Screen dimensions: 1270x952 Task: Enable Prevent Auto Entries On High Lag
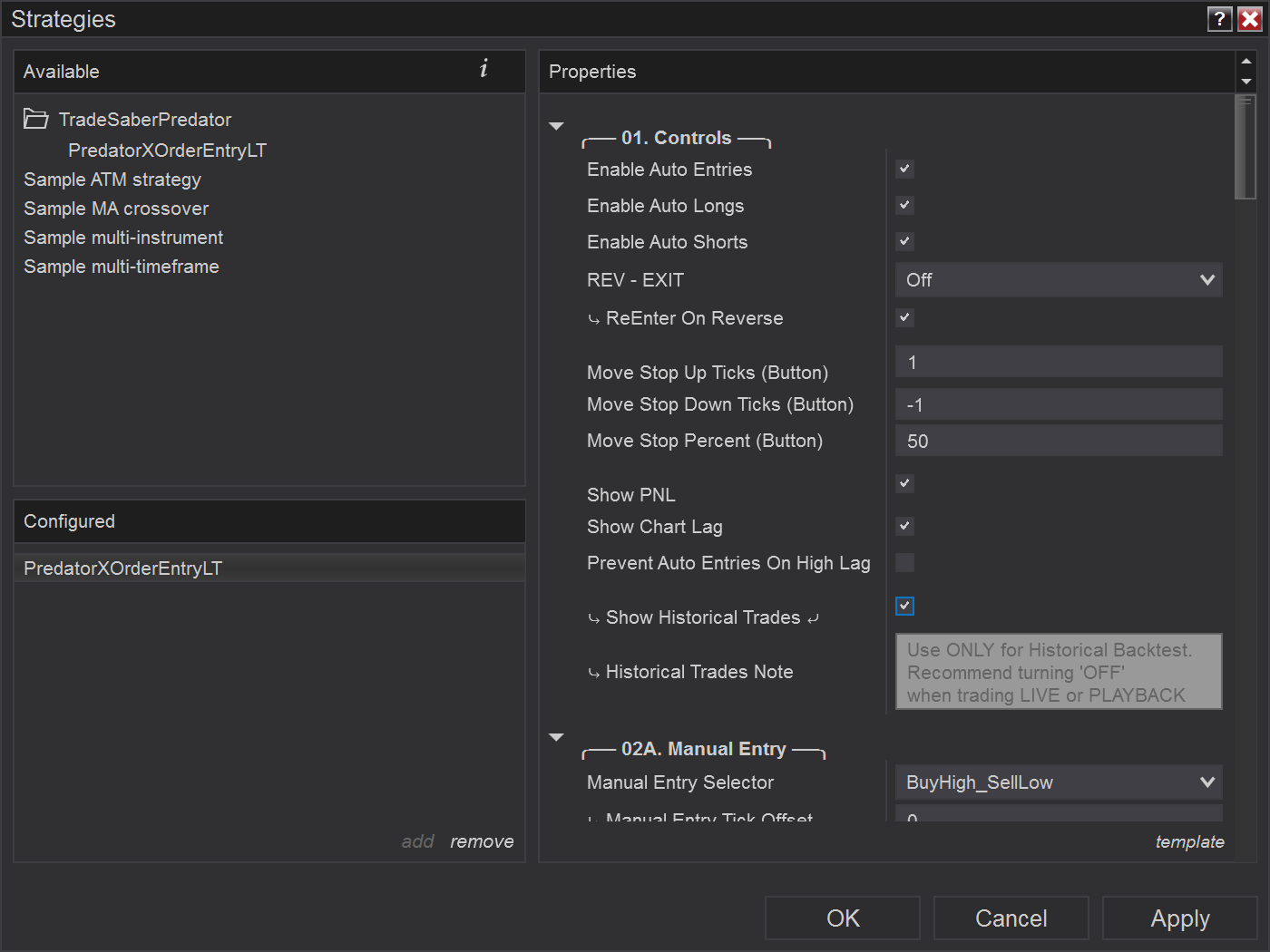904,563
